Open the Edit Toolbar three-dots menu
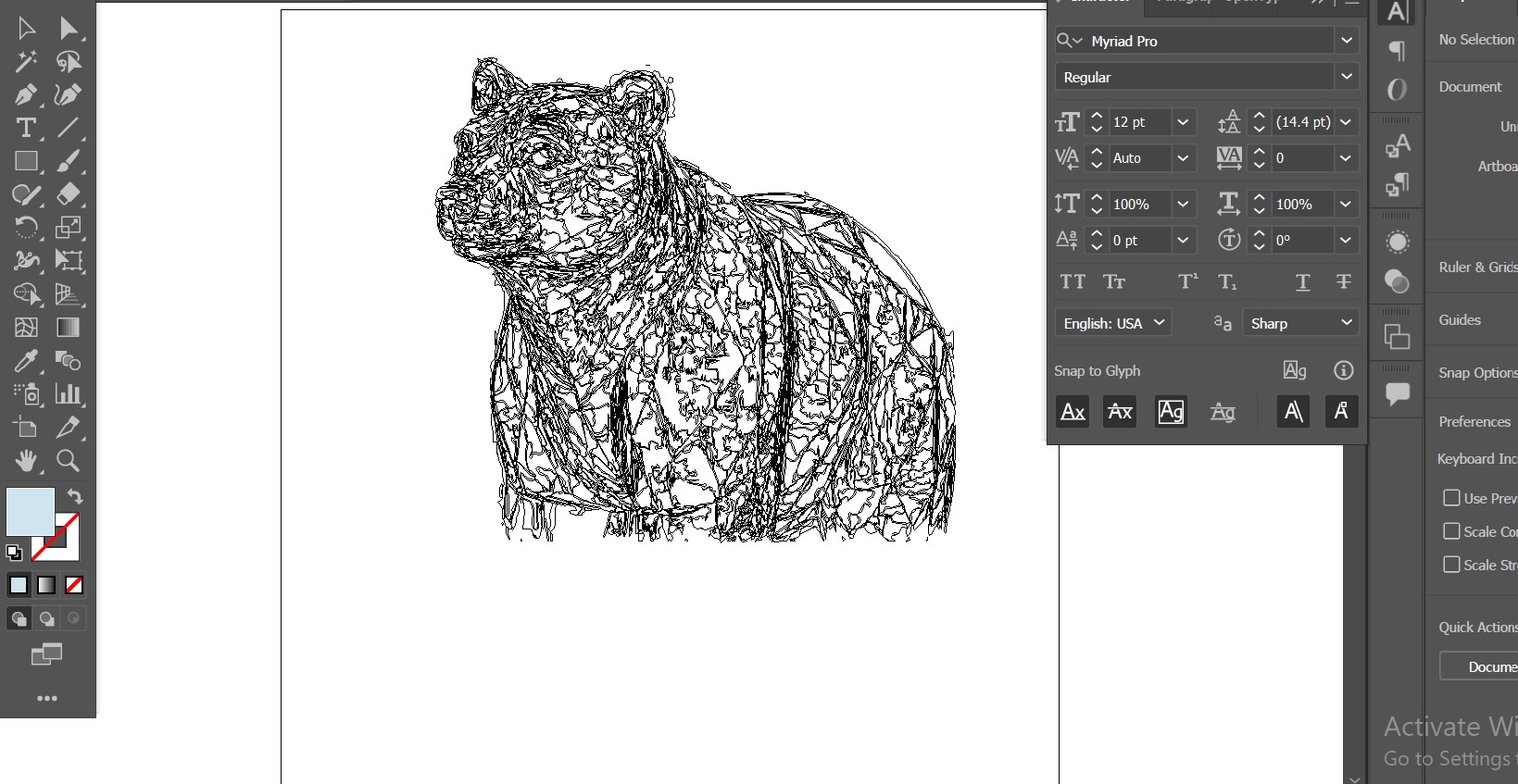1518x784 pixels. 46,699
